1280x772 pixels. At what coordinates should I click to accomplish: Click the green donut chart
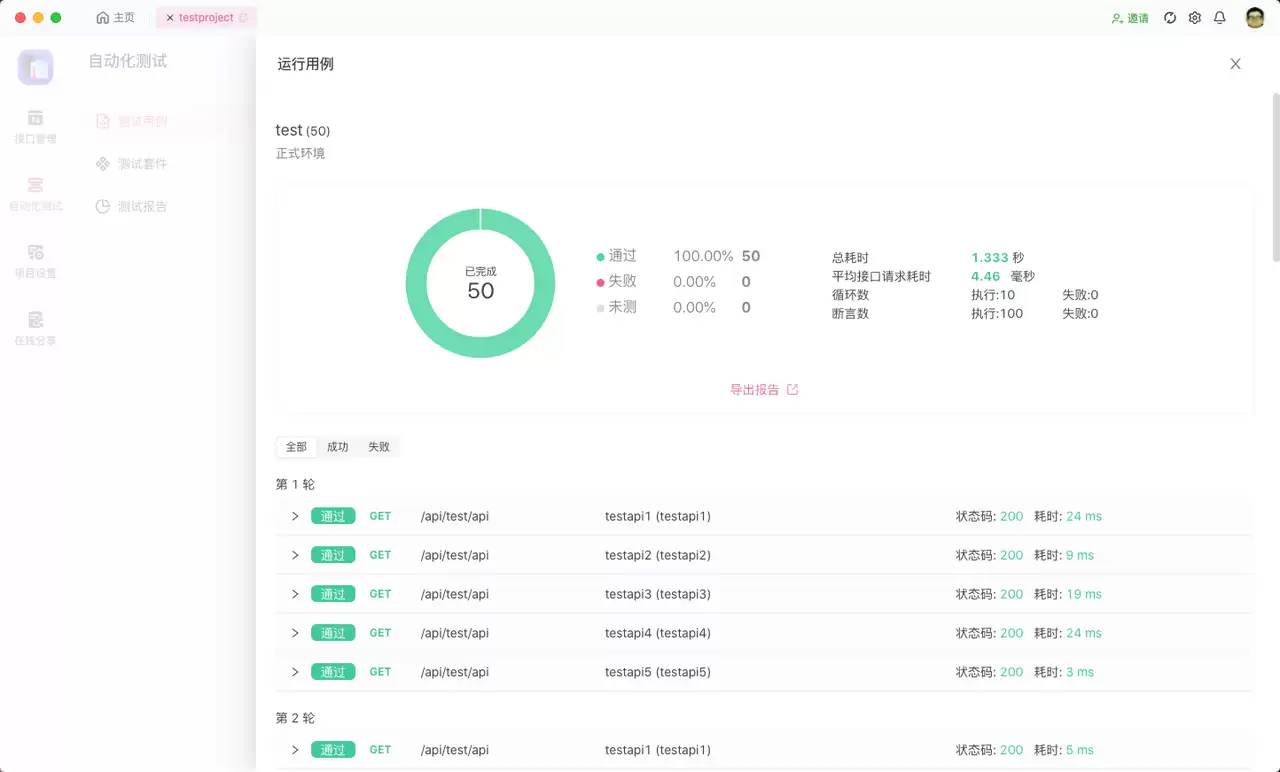(x=480, y=283)
